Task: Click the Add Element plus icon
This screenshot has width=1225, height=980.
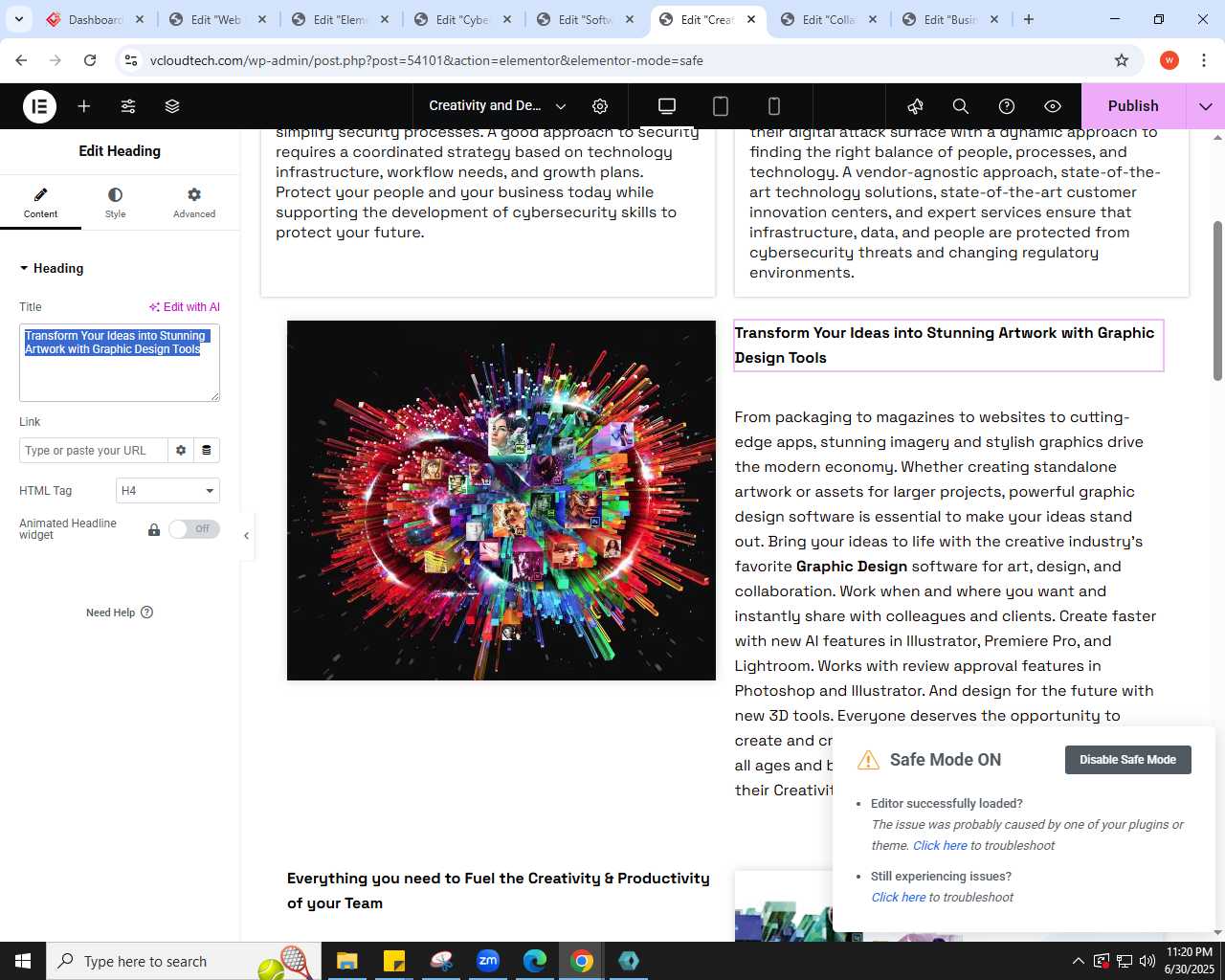Action: click(x=84, y=106)
